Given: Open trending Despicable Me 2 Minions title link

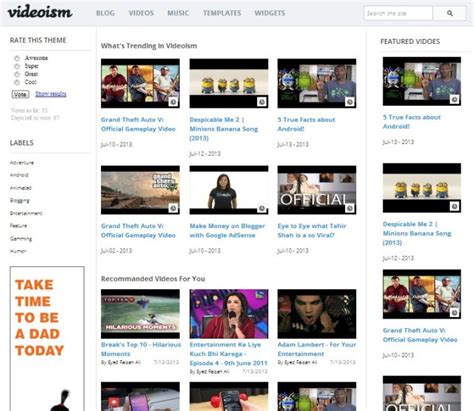Looking at the screenshot, I should click(x=223, y=129).
